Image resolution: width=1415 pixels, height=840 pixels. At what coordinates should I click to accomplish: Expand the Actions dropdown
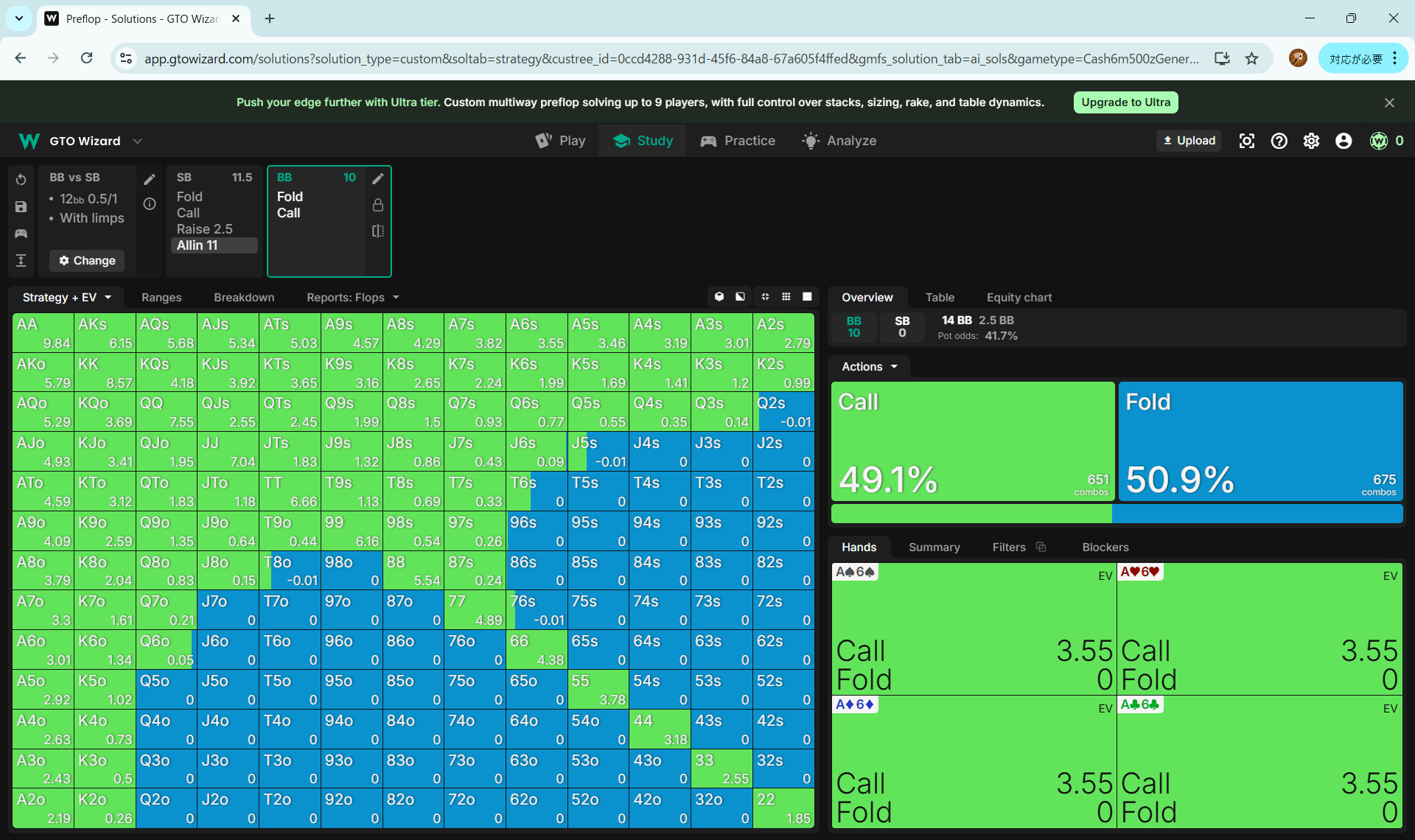coord(870,366)
